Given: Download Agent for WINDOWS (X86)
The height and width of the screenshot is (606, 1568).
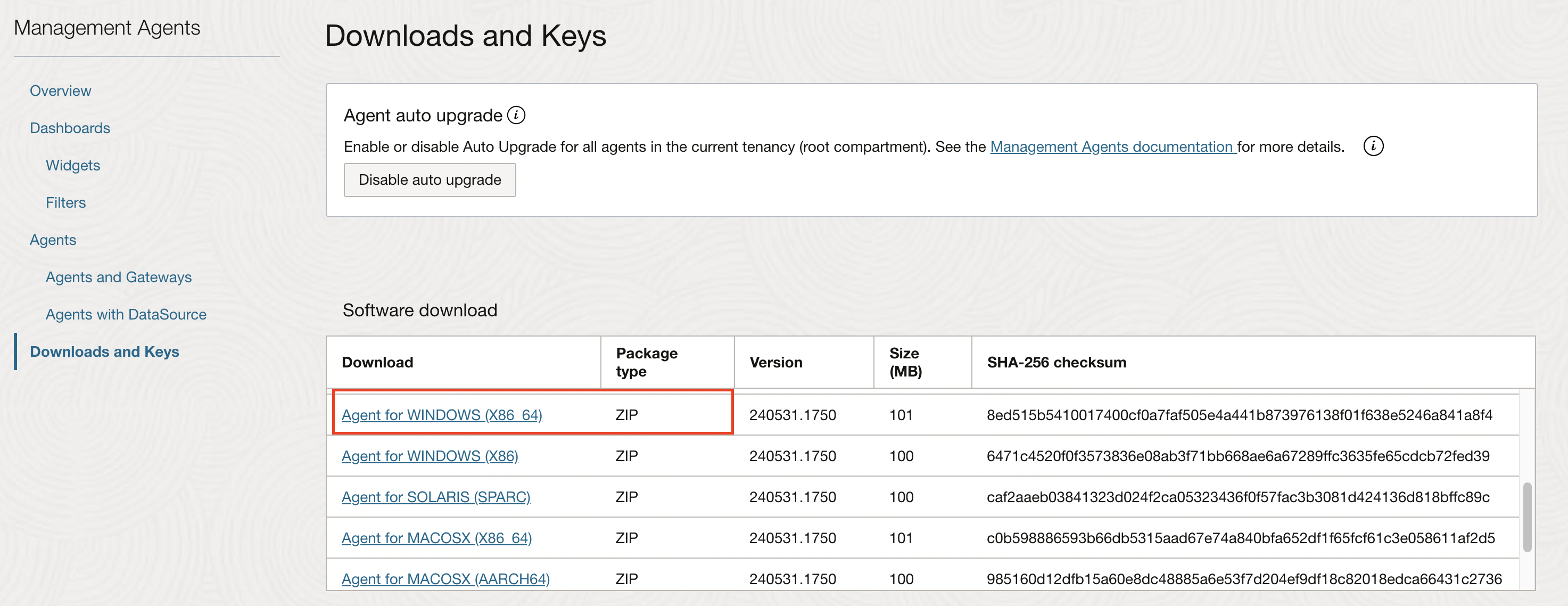Looking at the screenshot, I should click(x=430, y=456).
